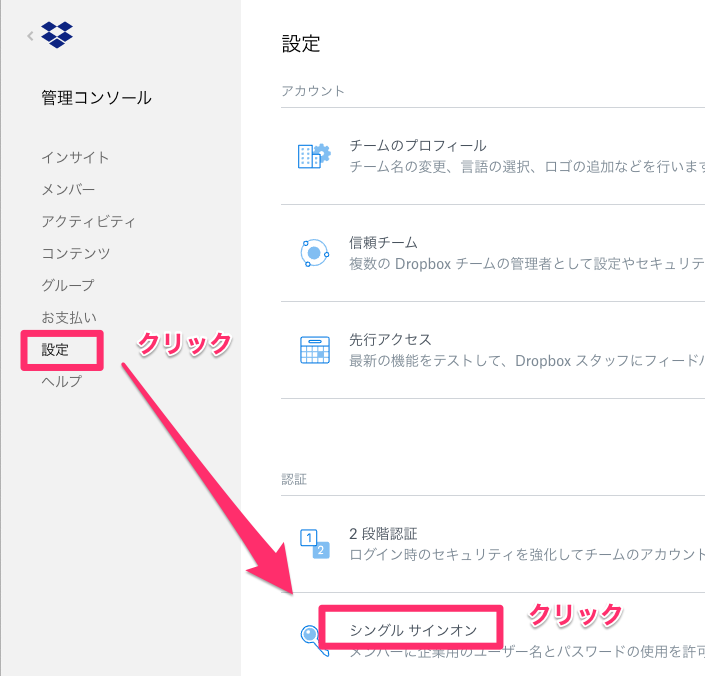Image resolution: width=705 pixels, height=676 pixels.
Task: Open お支払い in the sidebar
Action: click(x=69, y=317)
